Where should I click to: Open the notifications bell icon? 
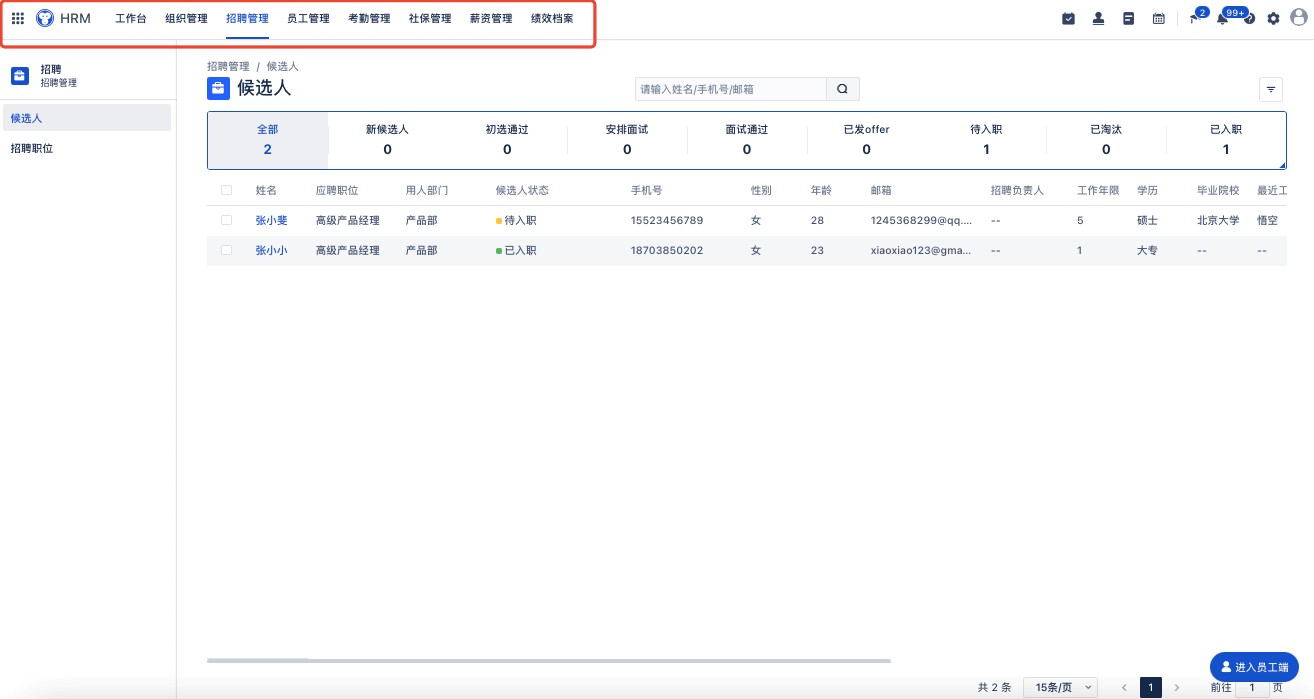[1223, 18]
